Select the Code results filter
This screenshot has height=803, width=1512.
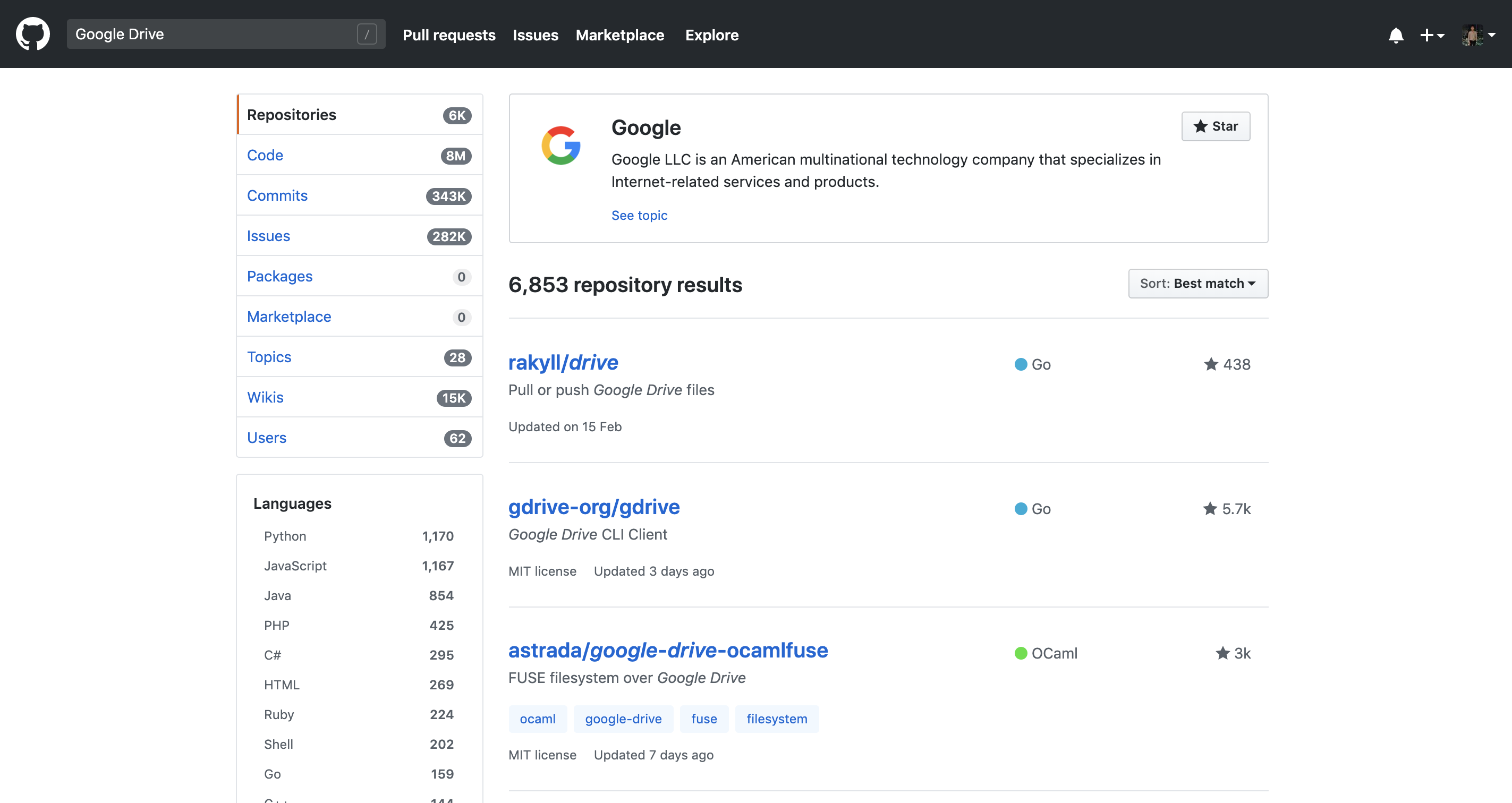coord(360,155)
